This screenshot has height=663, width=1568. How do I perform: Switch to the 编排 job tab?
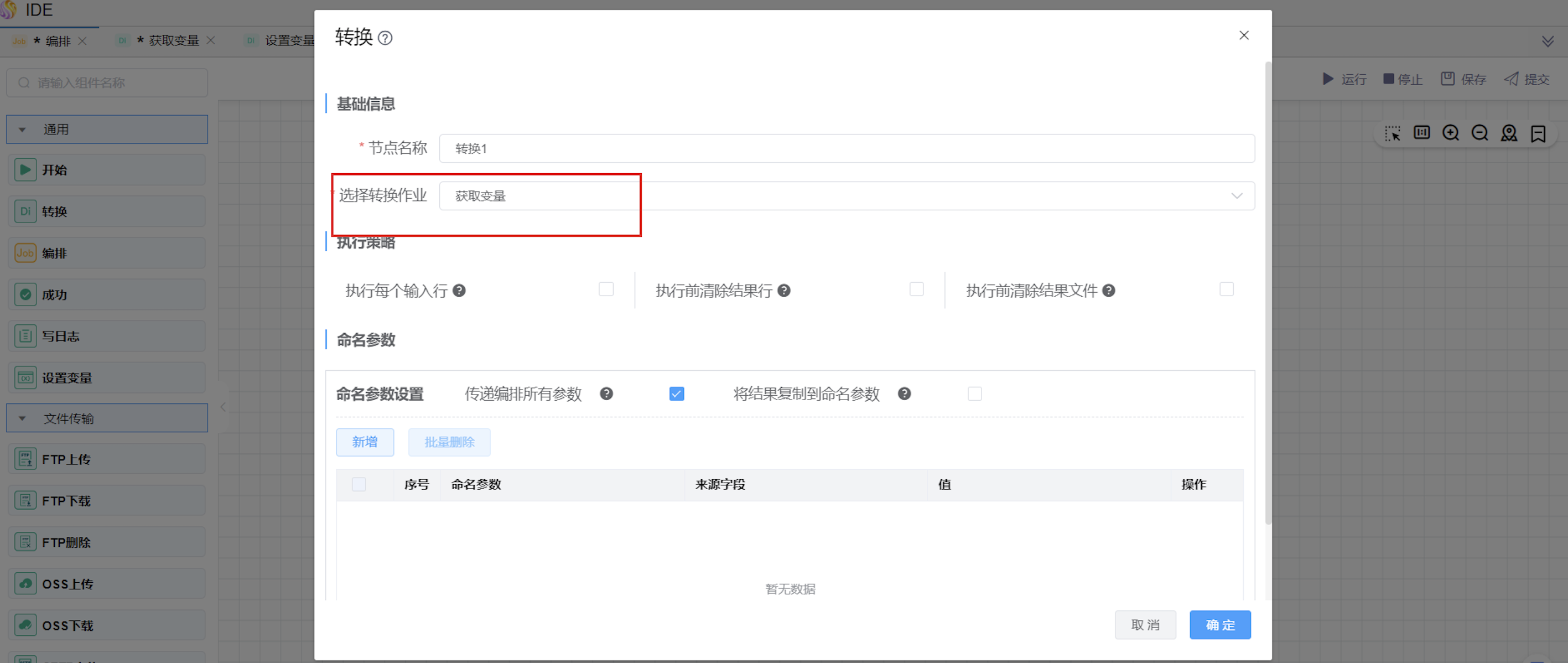[58, 41]
